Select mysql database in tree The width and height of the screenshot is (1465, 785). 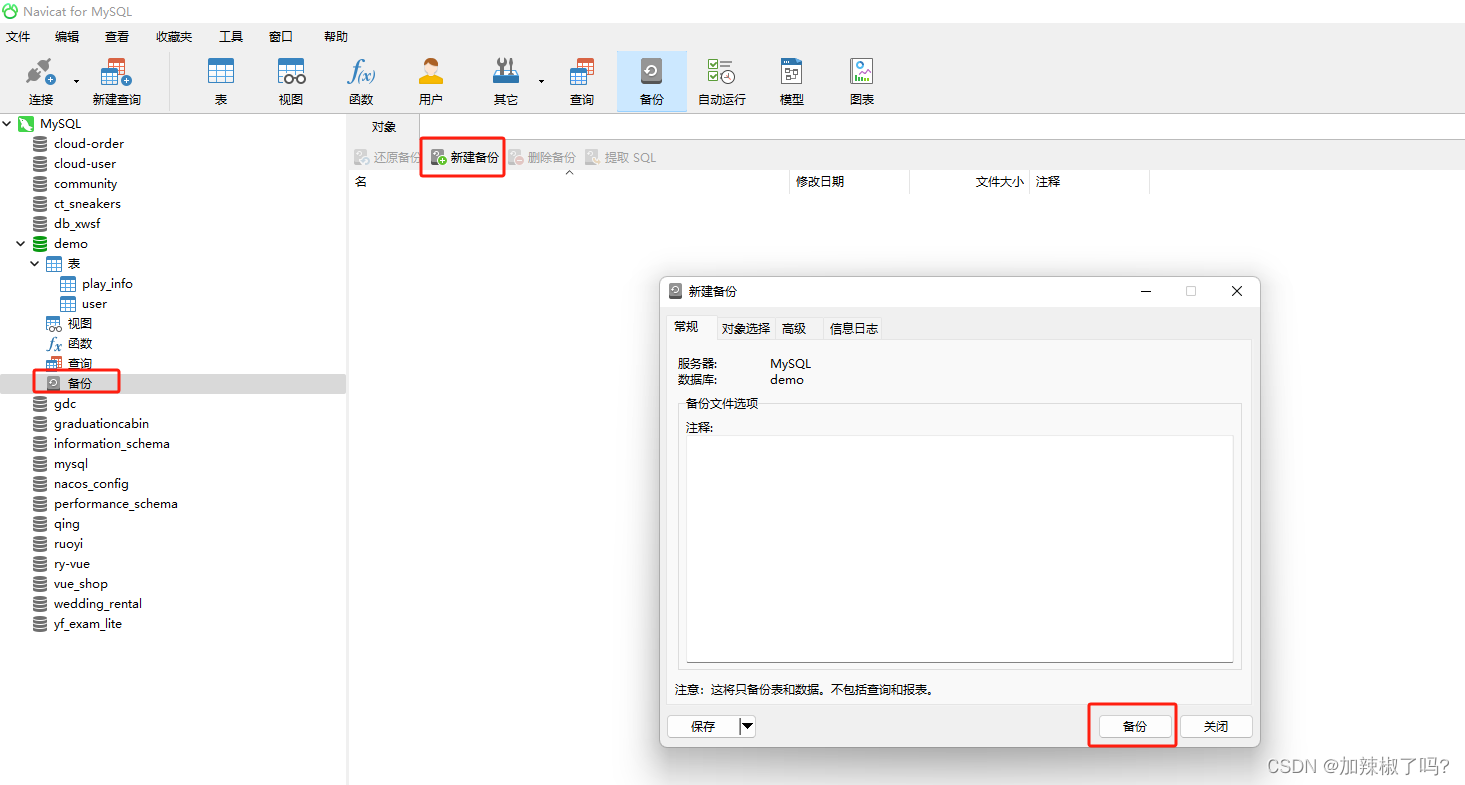(71, 463)
